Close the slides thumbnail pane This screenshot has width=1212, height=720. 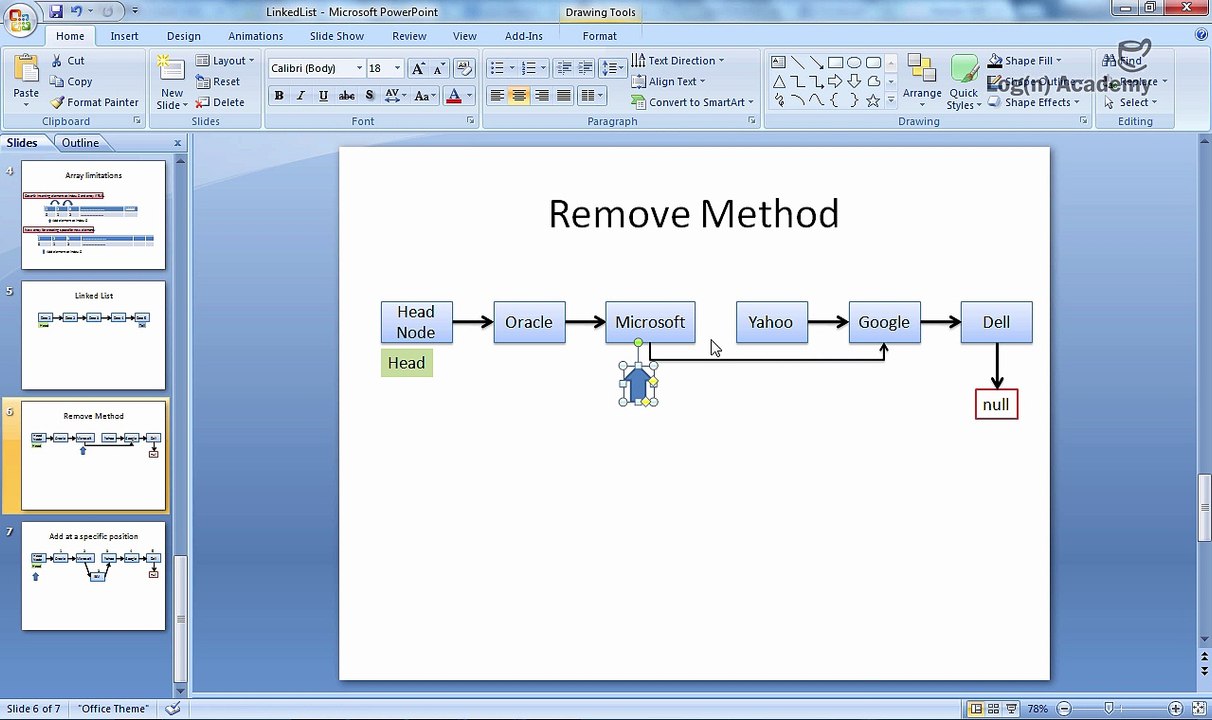tap(178, 143)
